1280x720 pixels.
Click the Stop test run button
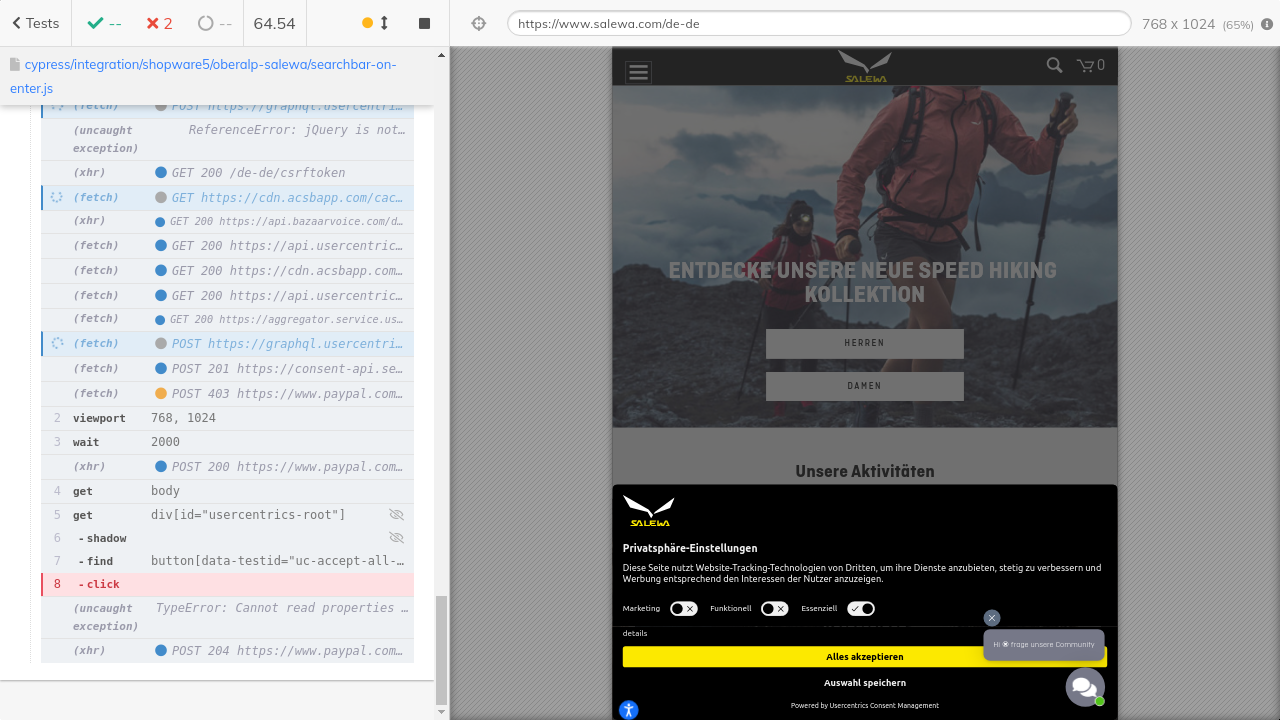[424, 23]
